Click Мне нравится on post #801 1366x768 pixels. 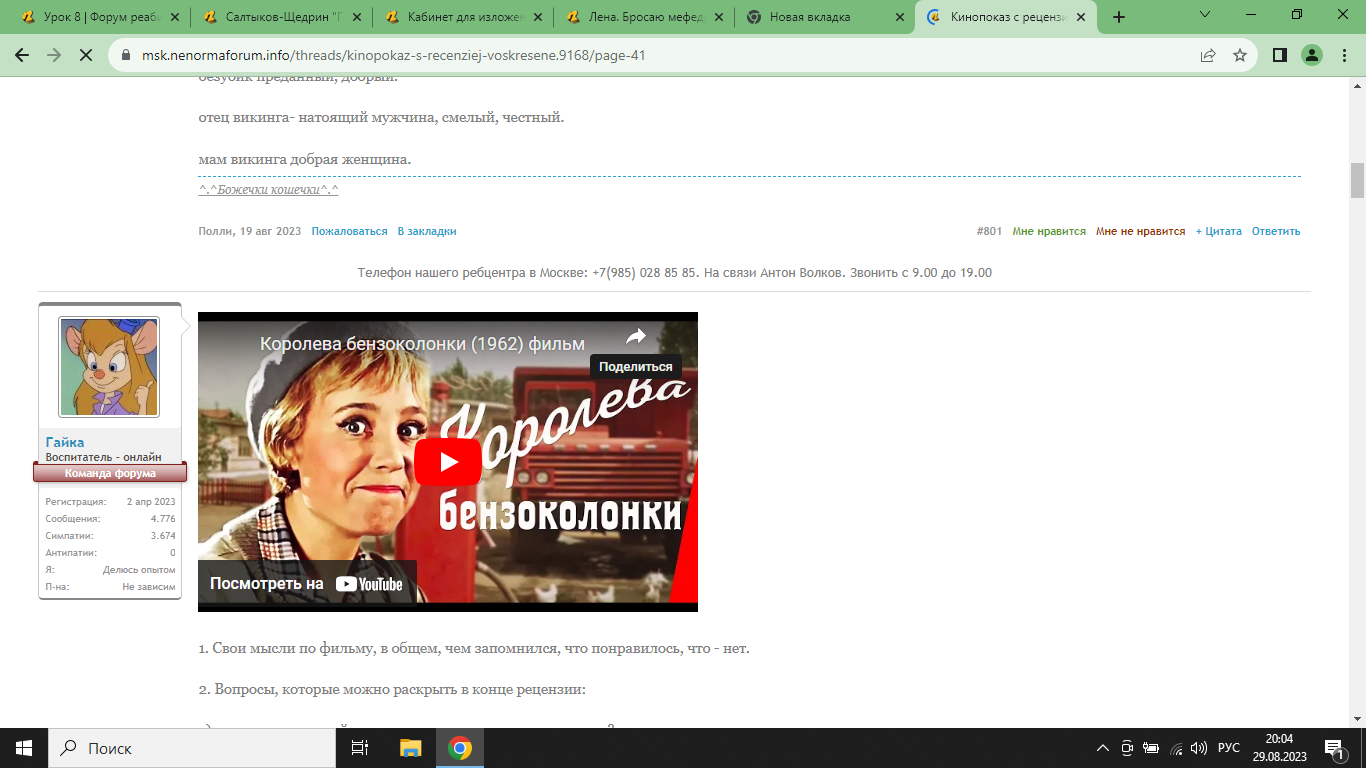1048,231
